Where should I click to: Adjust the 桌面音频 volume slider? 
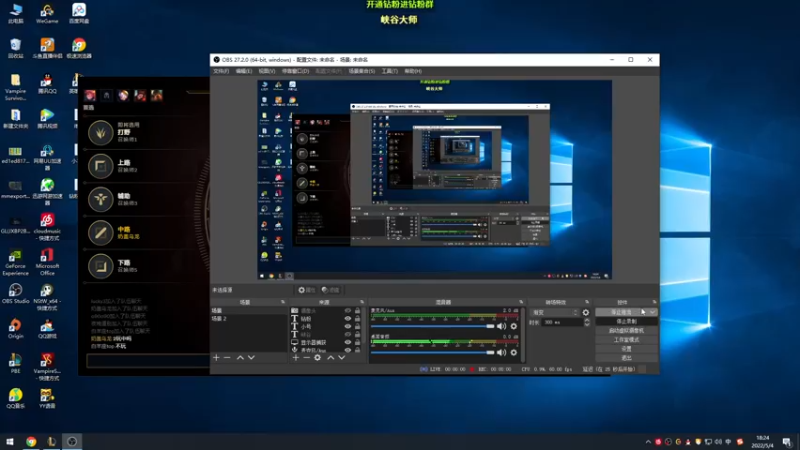pos(433,352)
